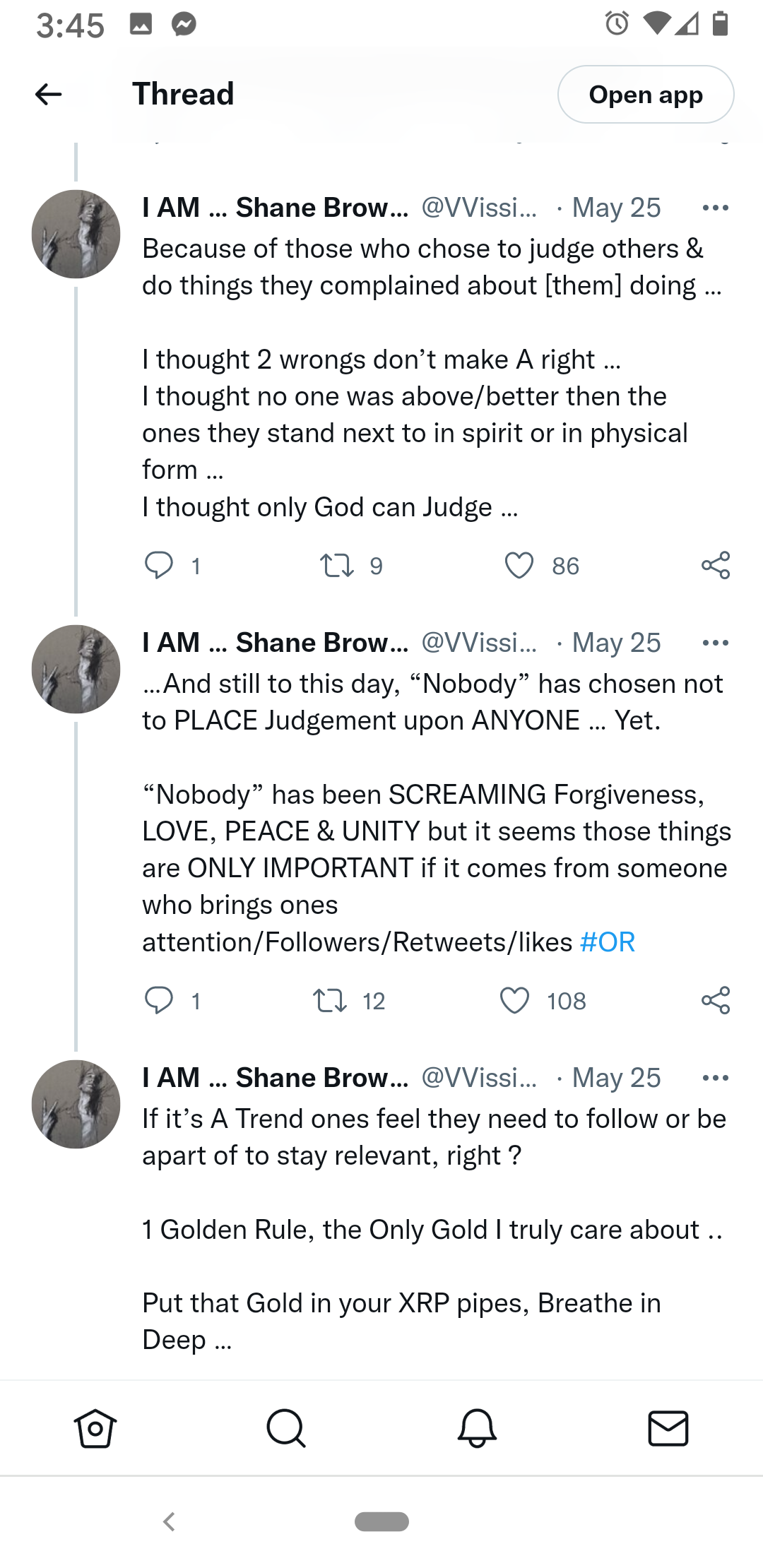Open the first tweet's profile avatar
The image size is (763, 1568).
76,234
